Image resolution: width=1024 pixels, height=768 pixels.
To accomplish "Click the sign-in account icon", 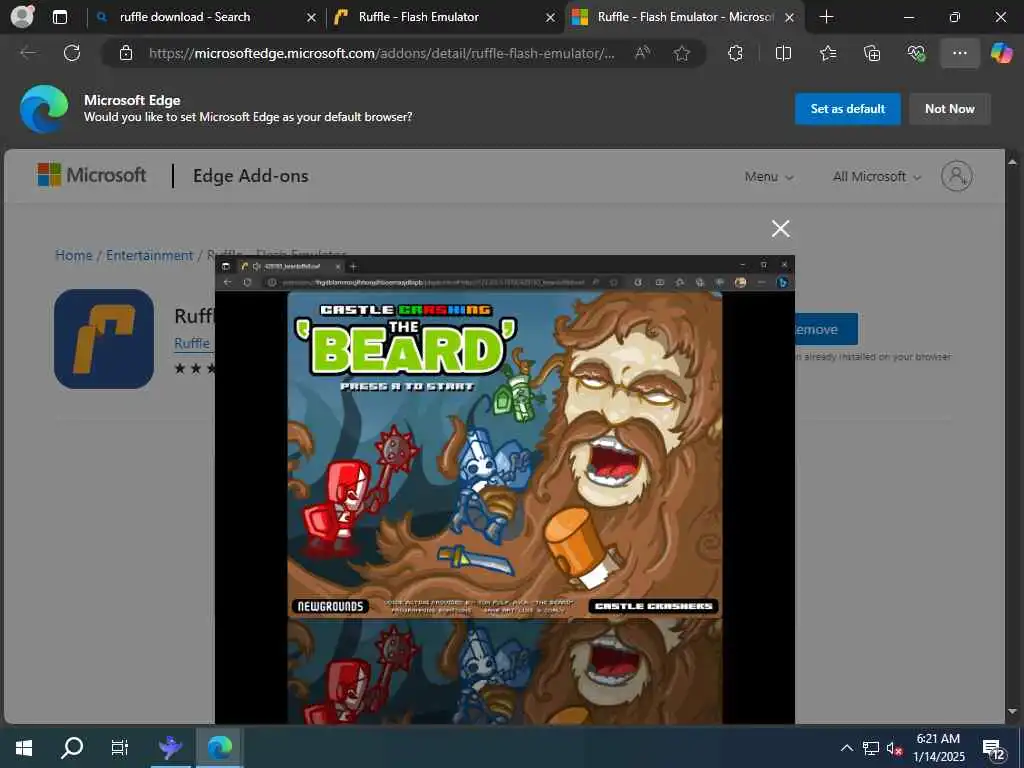I will 957,176.
